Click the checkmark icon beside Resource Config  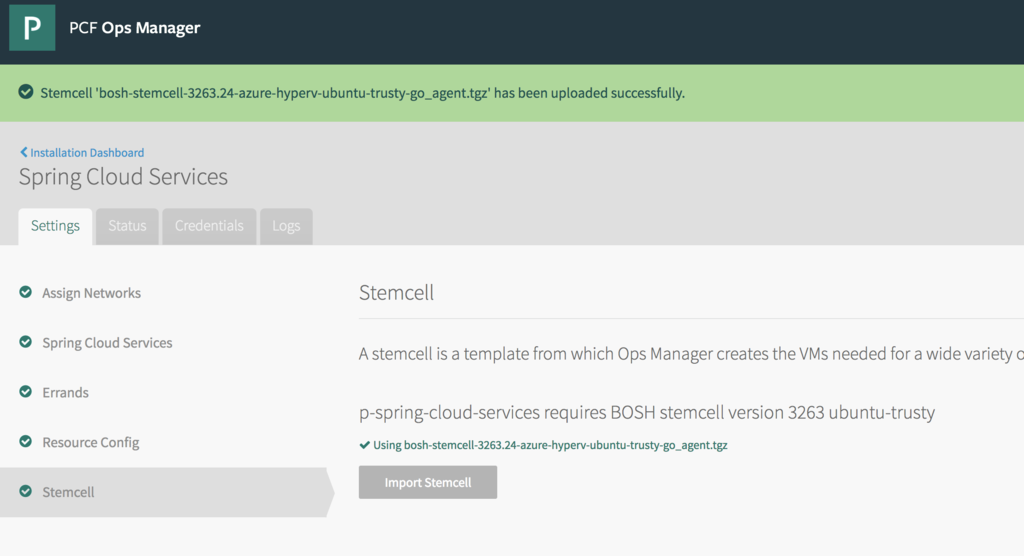click(26, 441)
